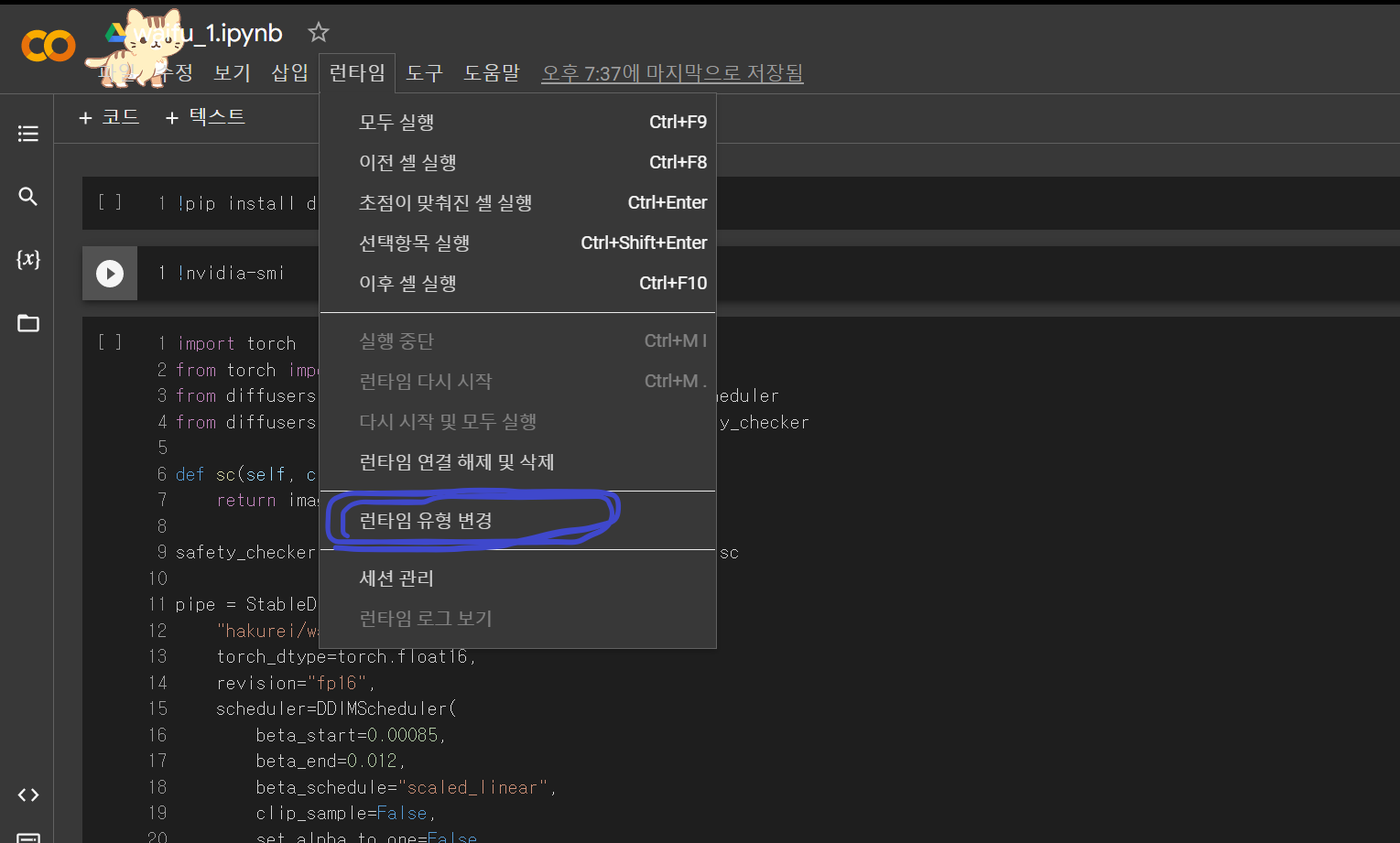
Task: Add a new code cell with + 코드
Action: click(x=109, y=117)
